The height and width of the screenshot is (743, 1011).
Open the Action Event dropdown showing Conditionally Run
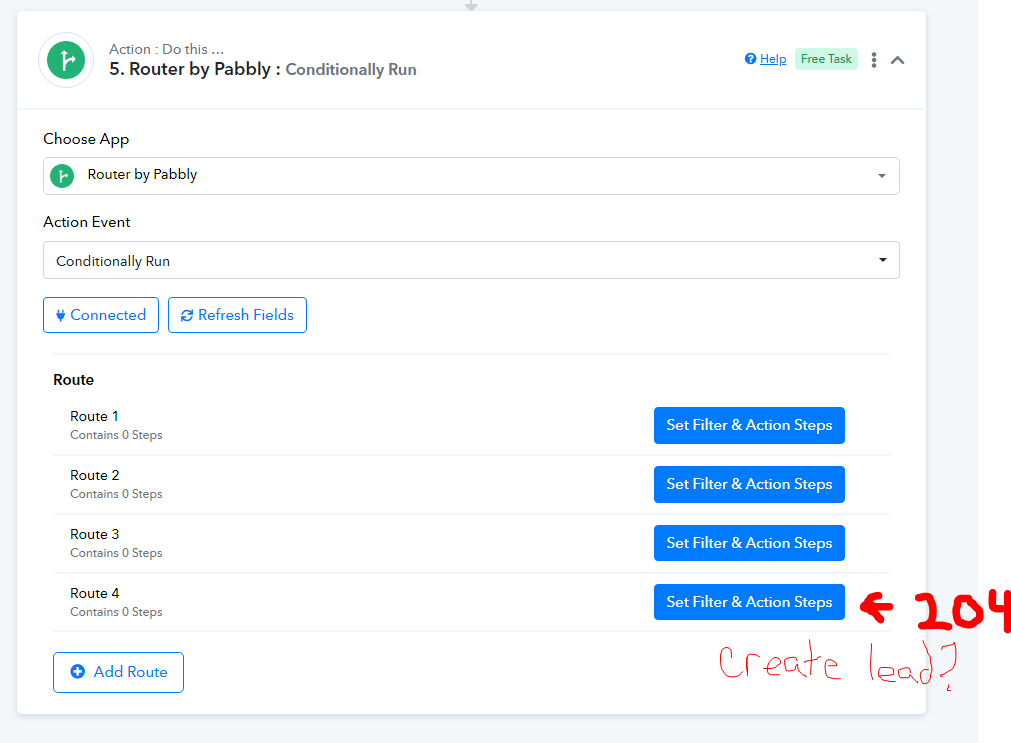point(471,260)
